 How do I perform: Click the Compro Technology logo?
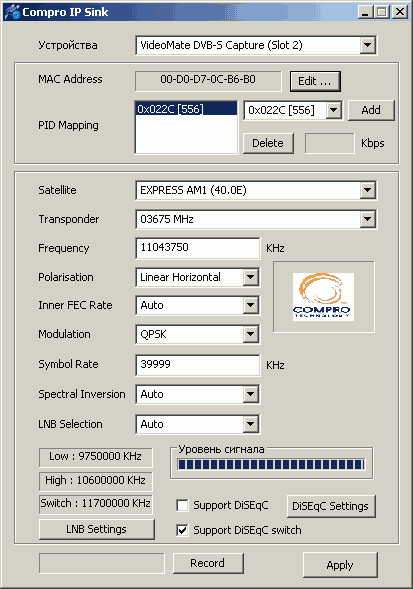(323, 297)
